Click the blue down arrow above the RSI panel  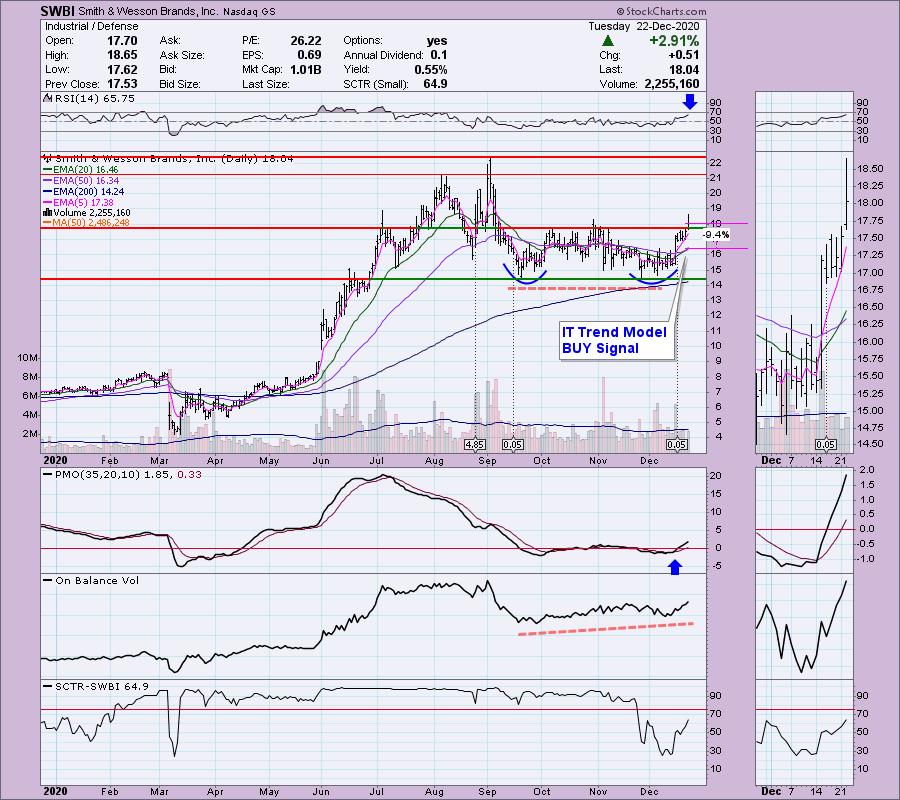coord(689,102)
